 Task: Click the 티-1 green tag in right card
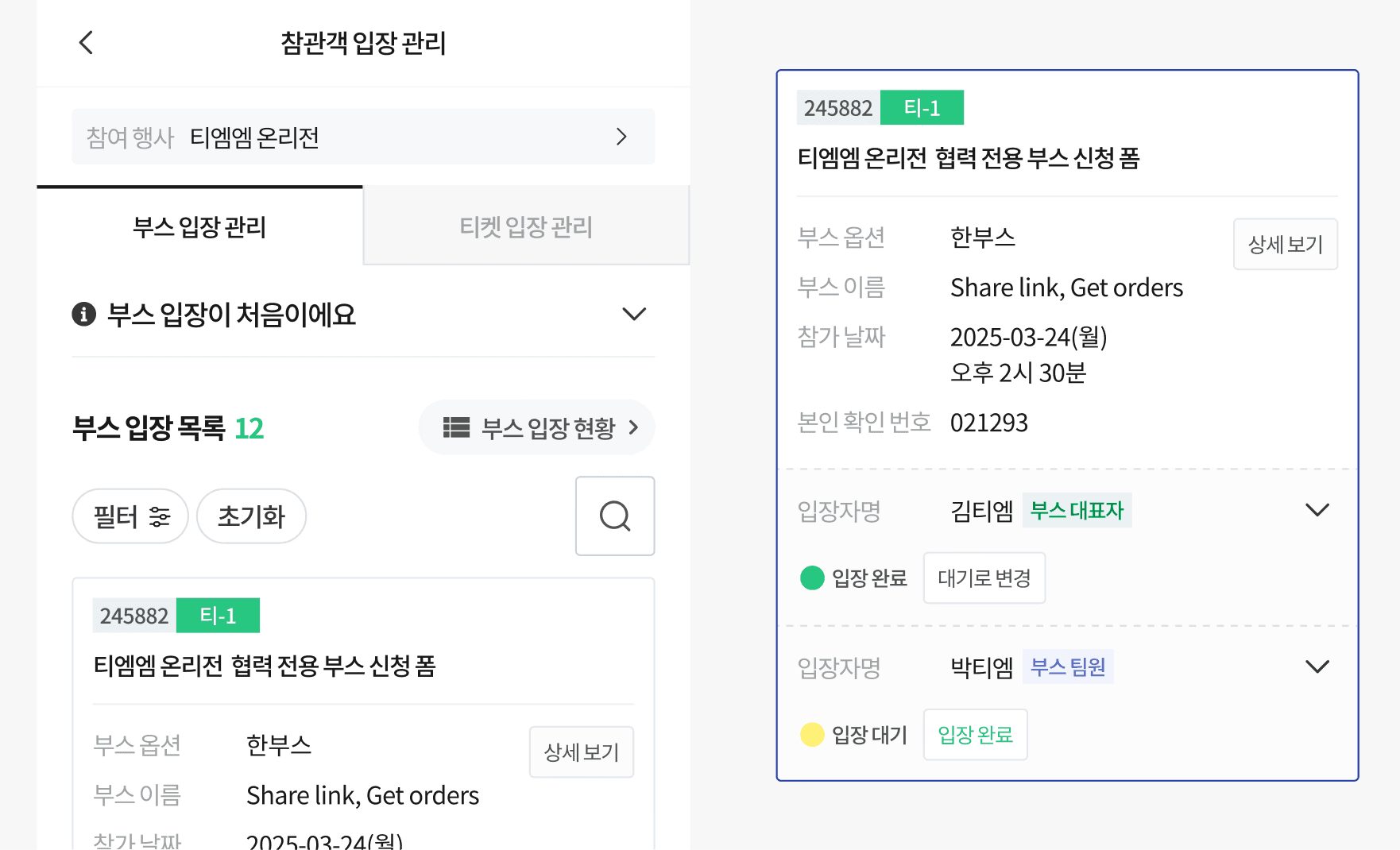pos(922,107)
